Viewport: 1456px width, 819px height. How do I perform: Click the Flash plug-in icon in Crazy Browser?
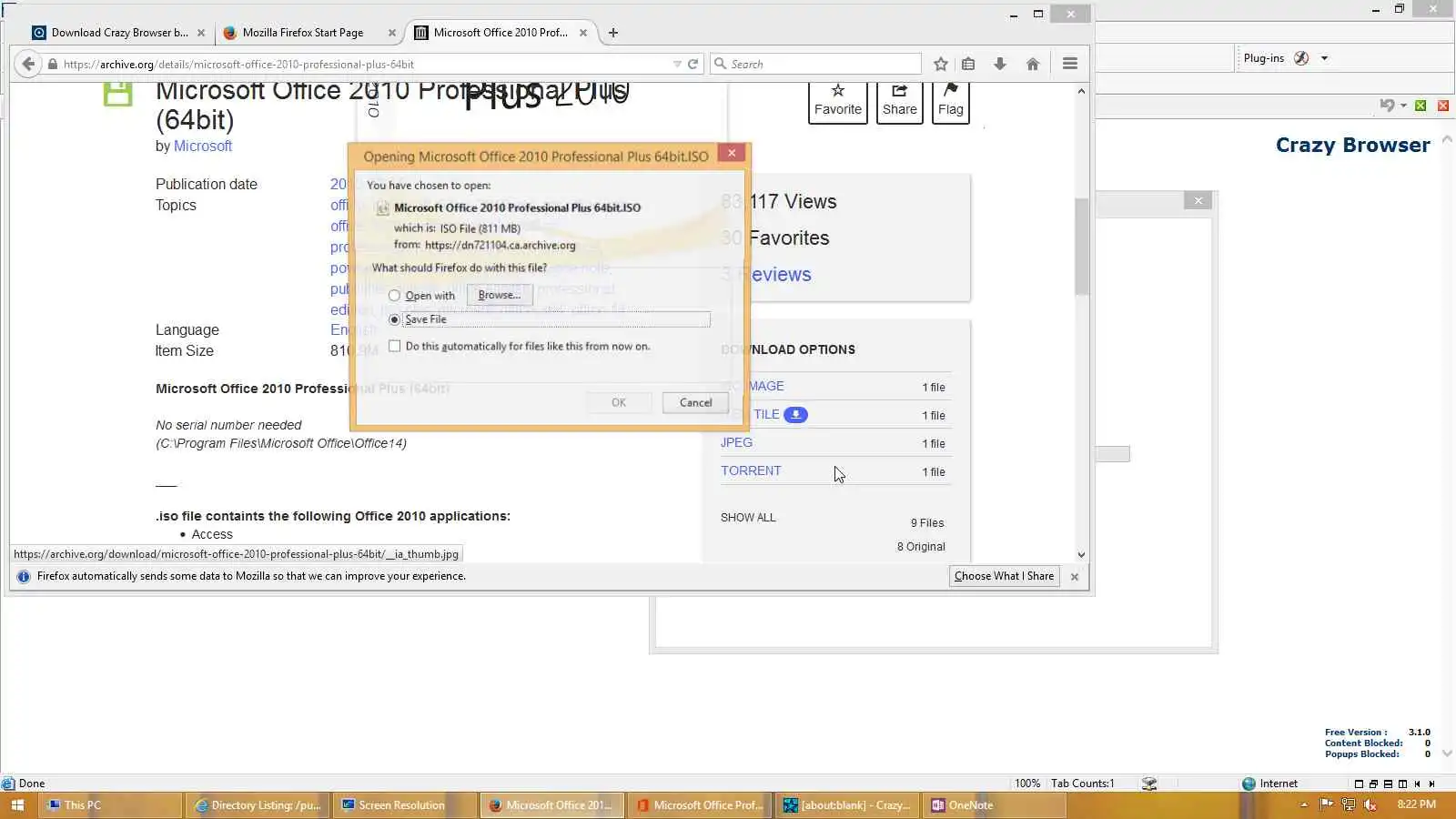point(1301,58)
